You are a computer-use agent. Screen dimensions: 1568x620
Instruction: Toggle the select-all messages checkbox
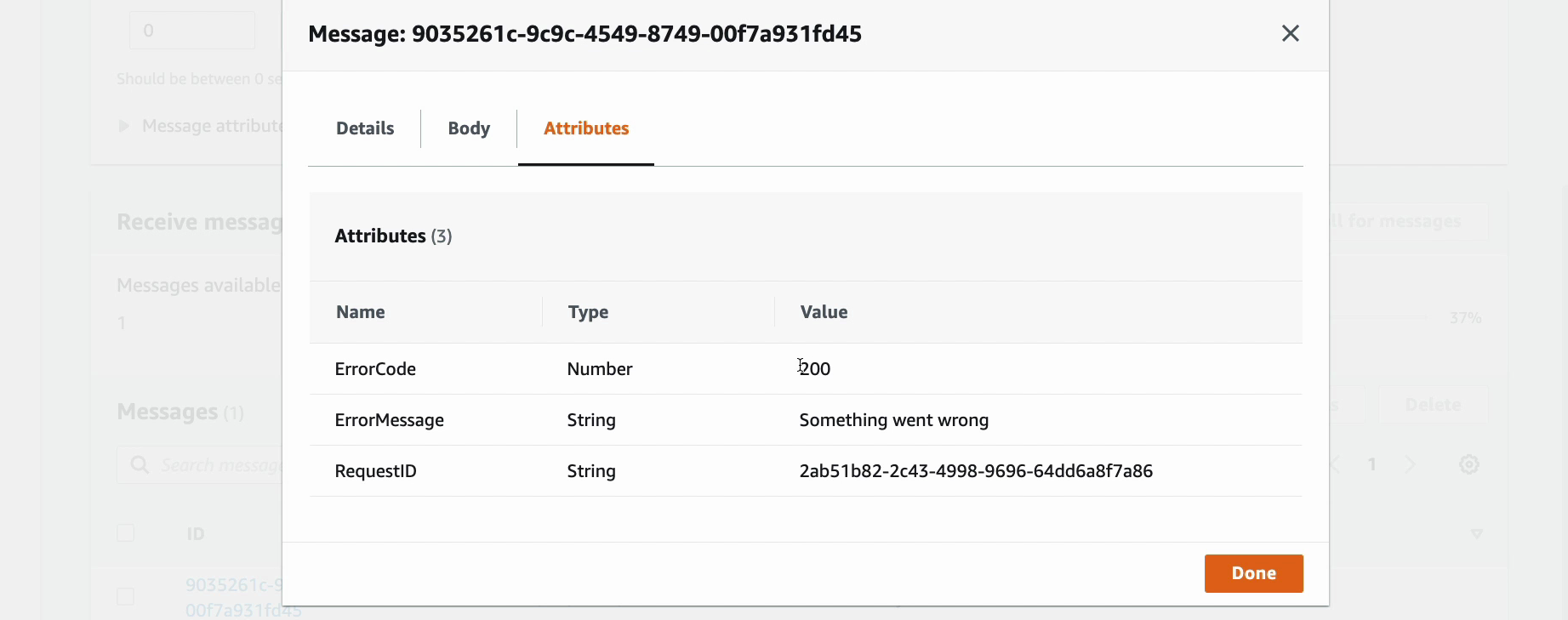(x=126, y=533)
